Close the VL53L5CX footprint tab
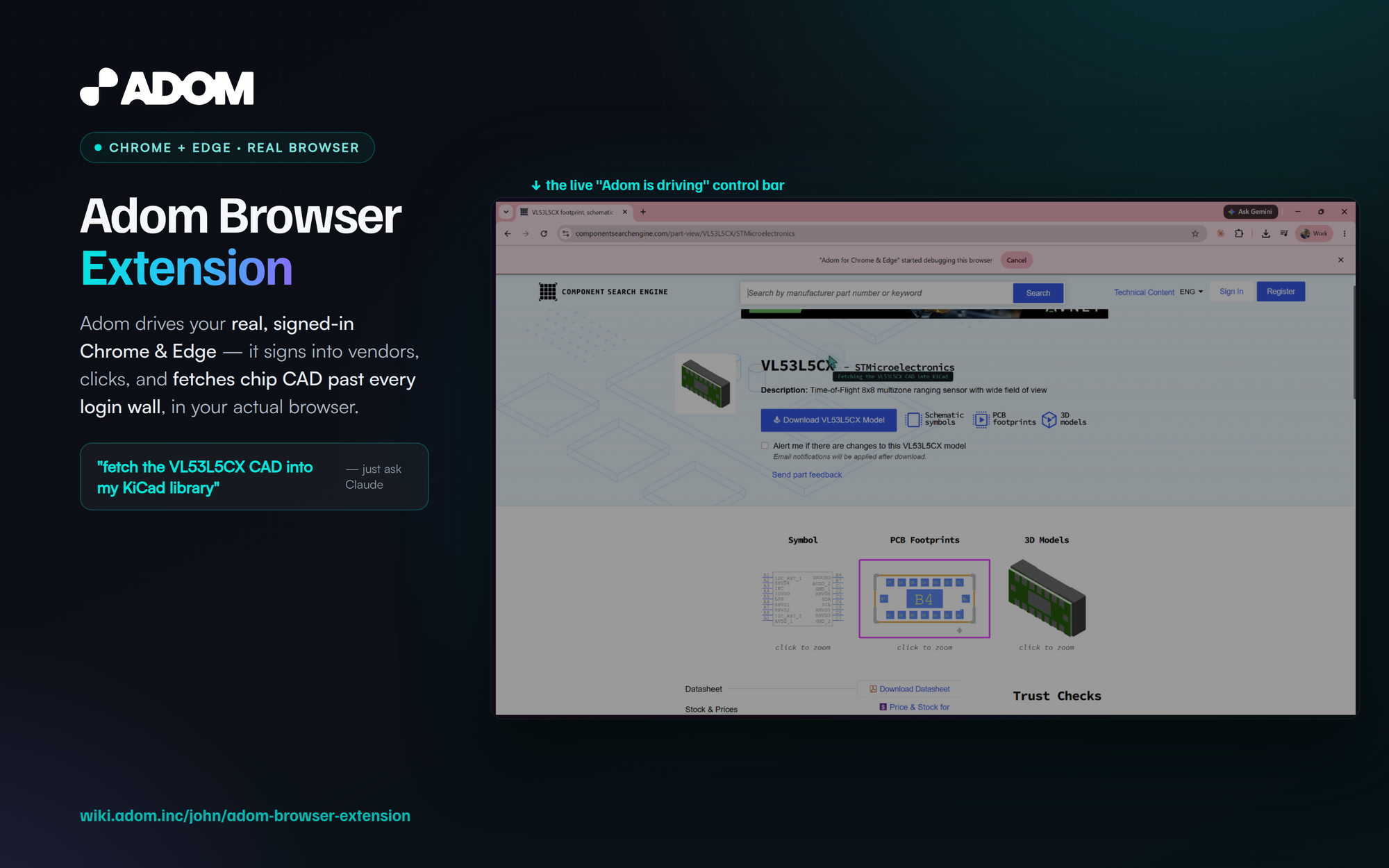Image resolution: width=1389 pixels, height=868 pixels. [x=625, y=212]
